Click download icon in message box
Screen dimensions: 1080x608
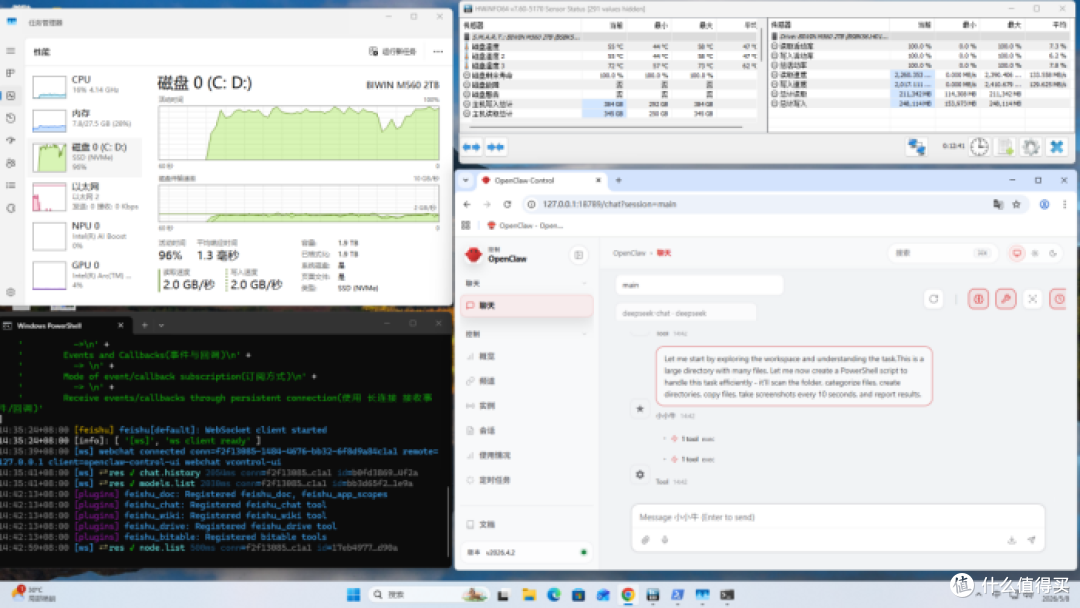click(x=1012, y=541)
